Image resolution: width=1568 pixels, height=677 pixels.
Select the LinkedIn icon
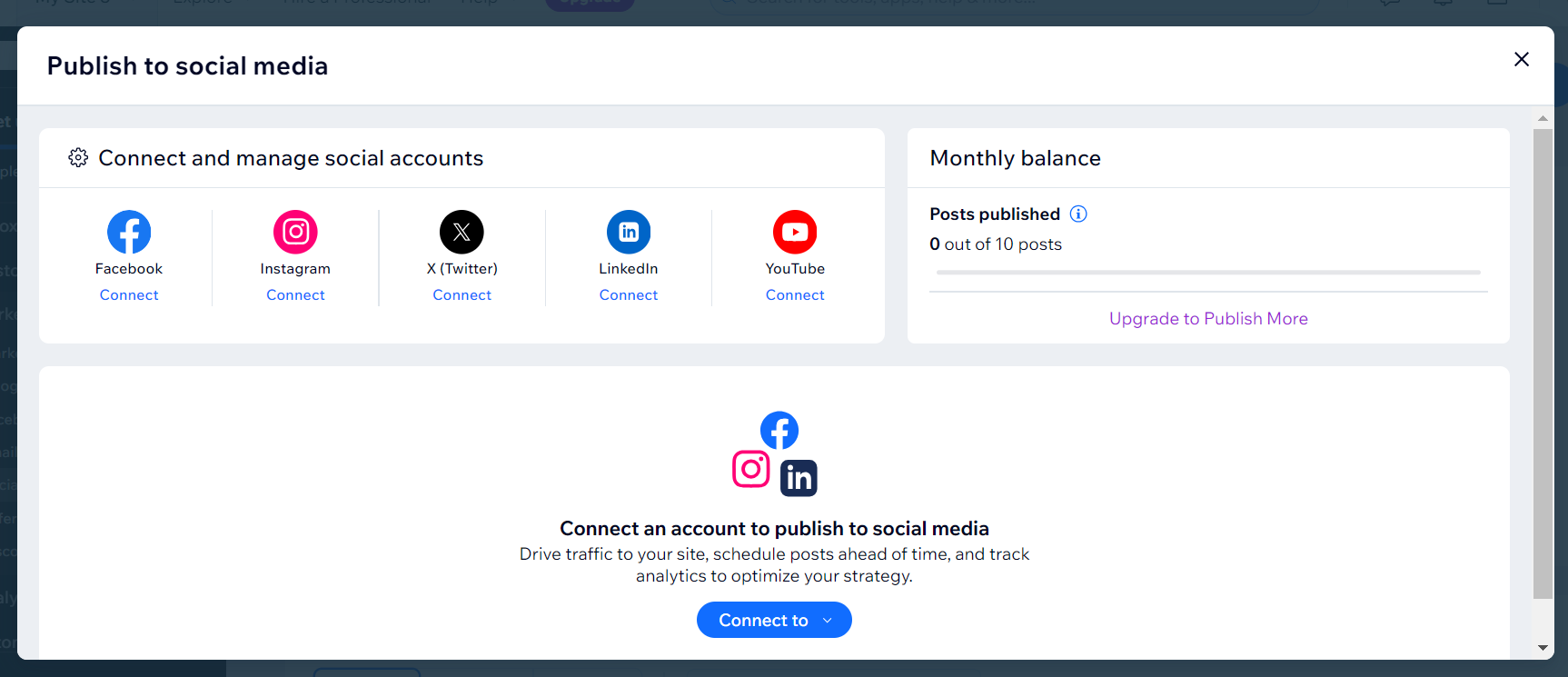628,232
